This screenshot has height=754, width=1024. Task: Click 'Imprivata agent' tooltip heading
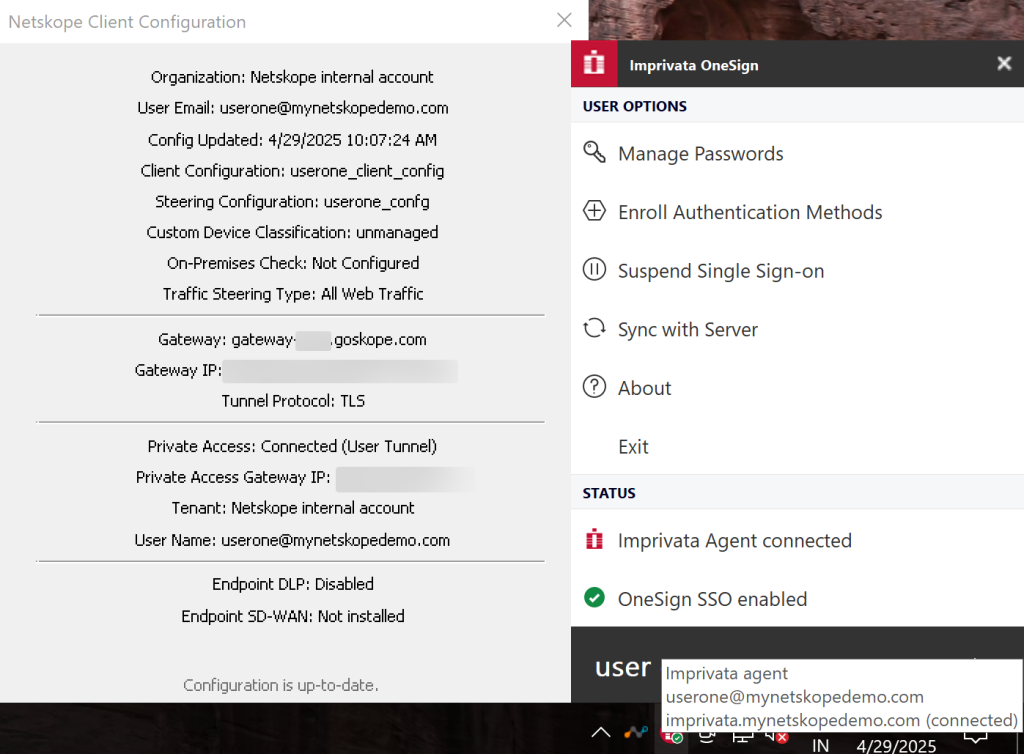726,673
